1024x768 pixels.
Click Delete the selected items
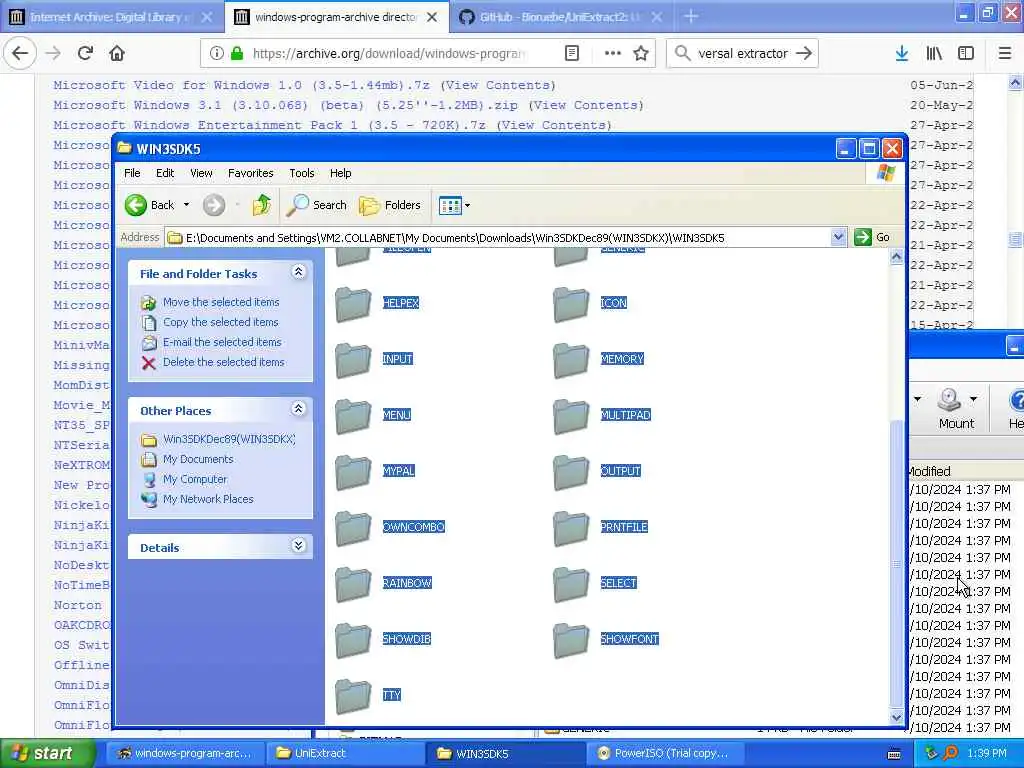click(223, 362)
